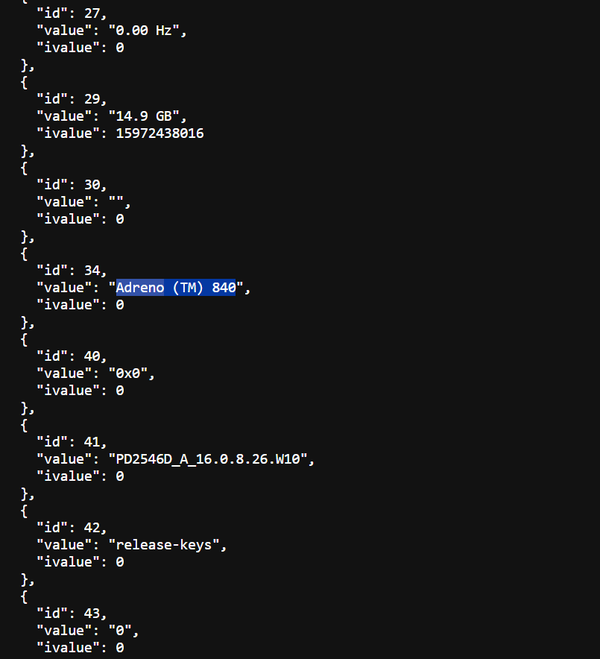
Task: Click the line "id": 27
Action: [70, 13]
